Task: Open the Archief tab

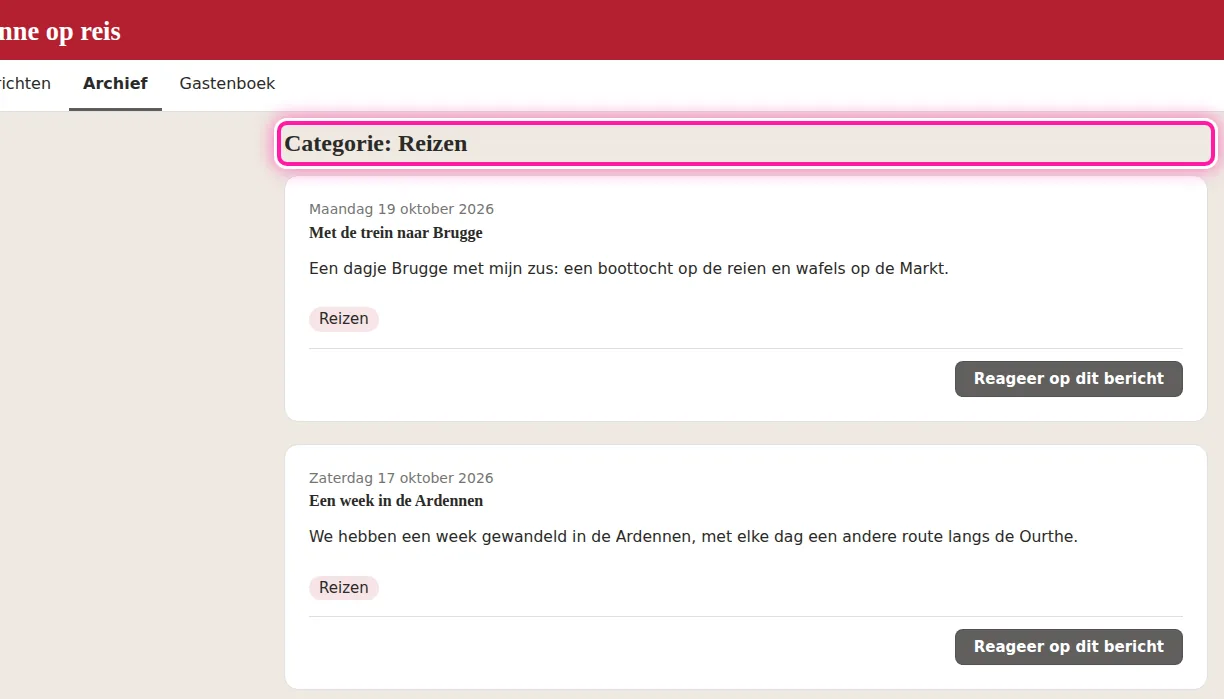Action: click(115, 84)
